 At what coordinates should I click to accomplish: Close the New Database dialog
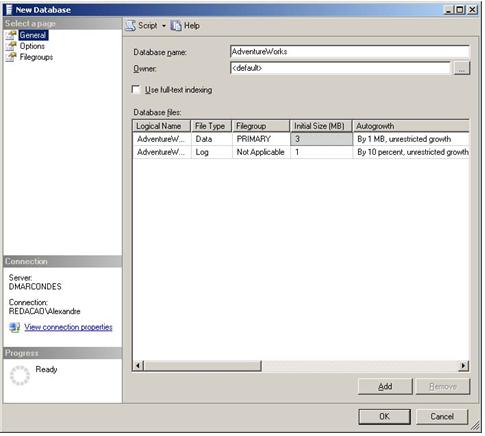[472, 10]
